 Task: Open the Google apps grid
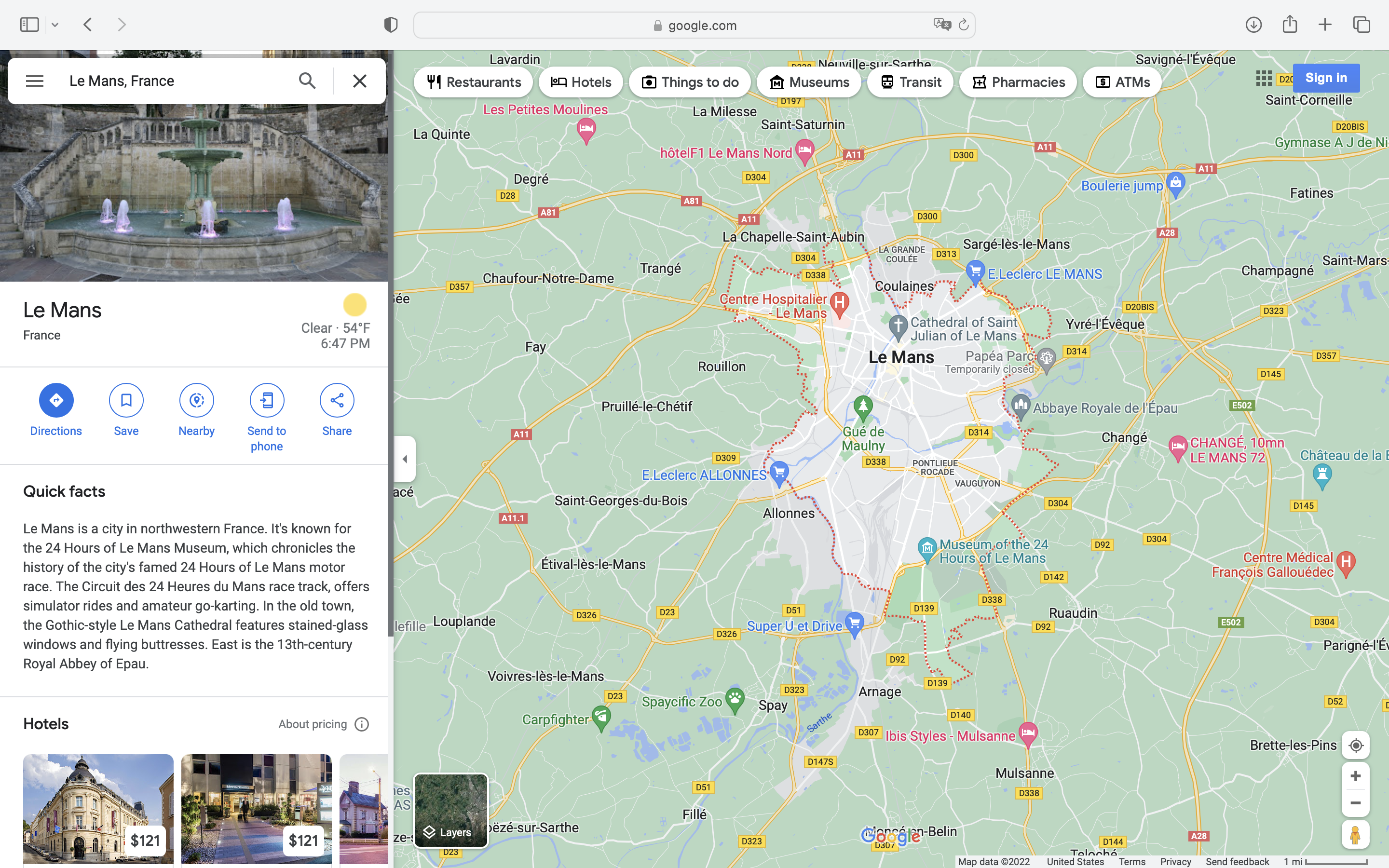click(x=1263, y=78)
